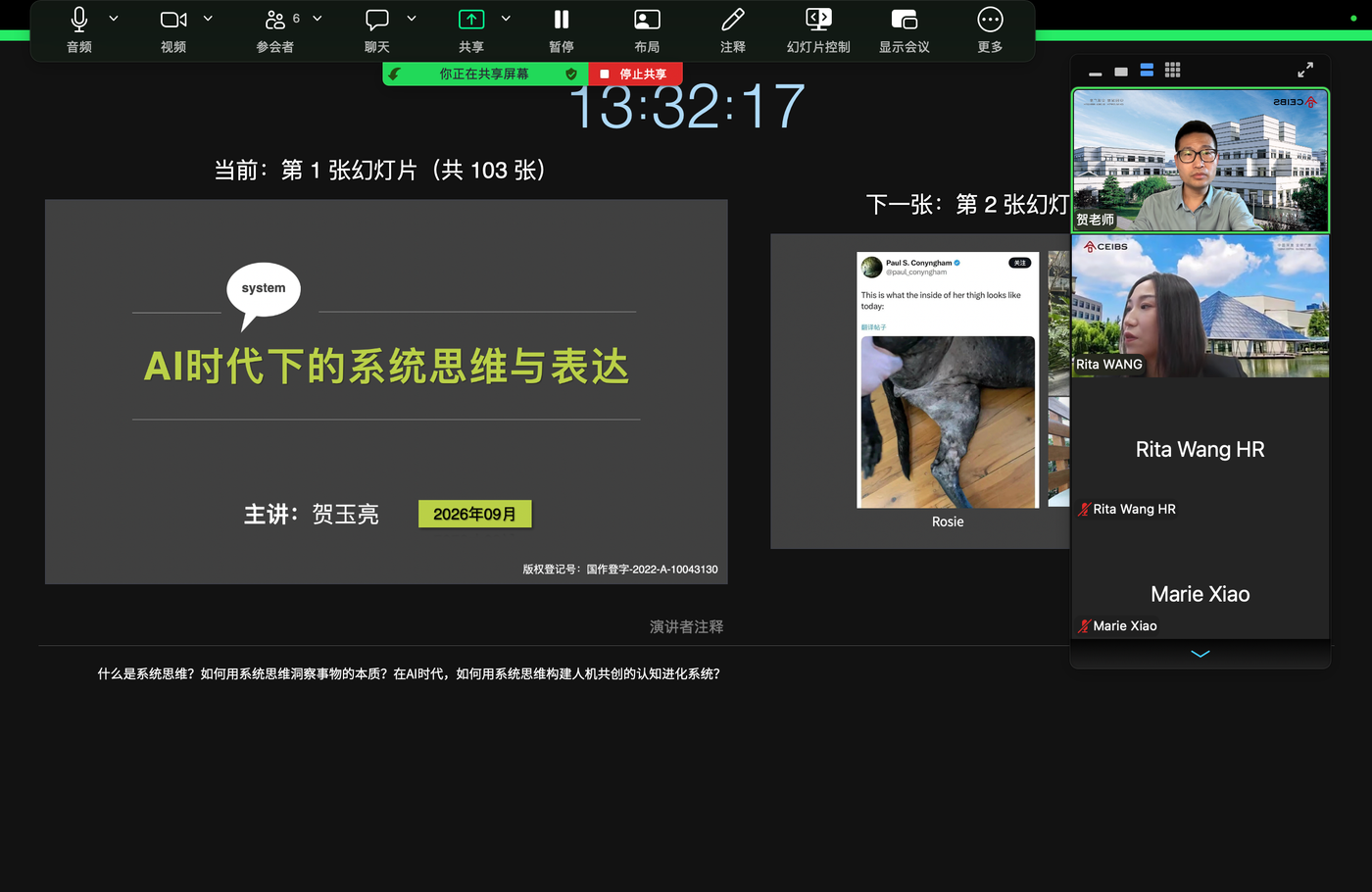The width and height of the screenshot is (1372, 892).
Task: Select 贺老师 video thumbnail
Action: (x=1200, y=161)
